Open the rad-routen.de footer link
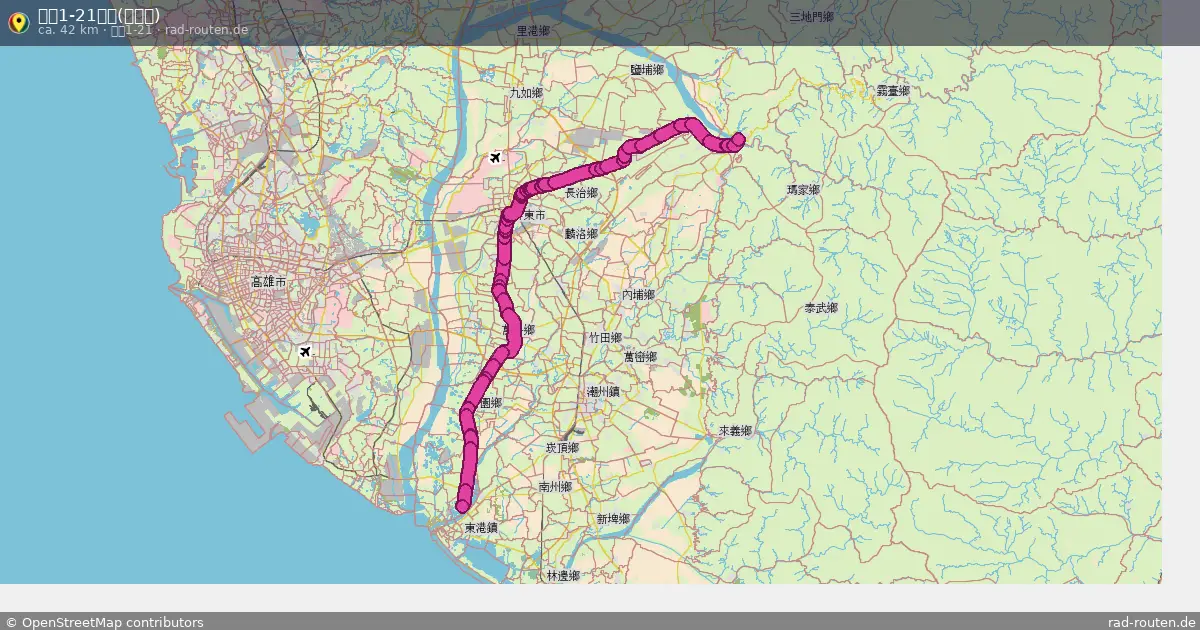The height and width of the screenshot is (630, 1200). tap(1151, 622)
